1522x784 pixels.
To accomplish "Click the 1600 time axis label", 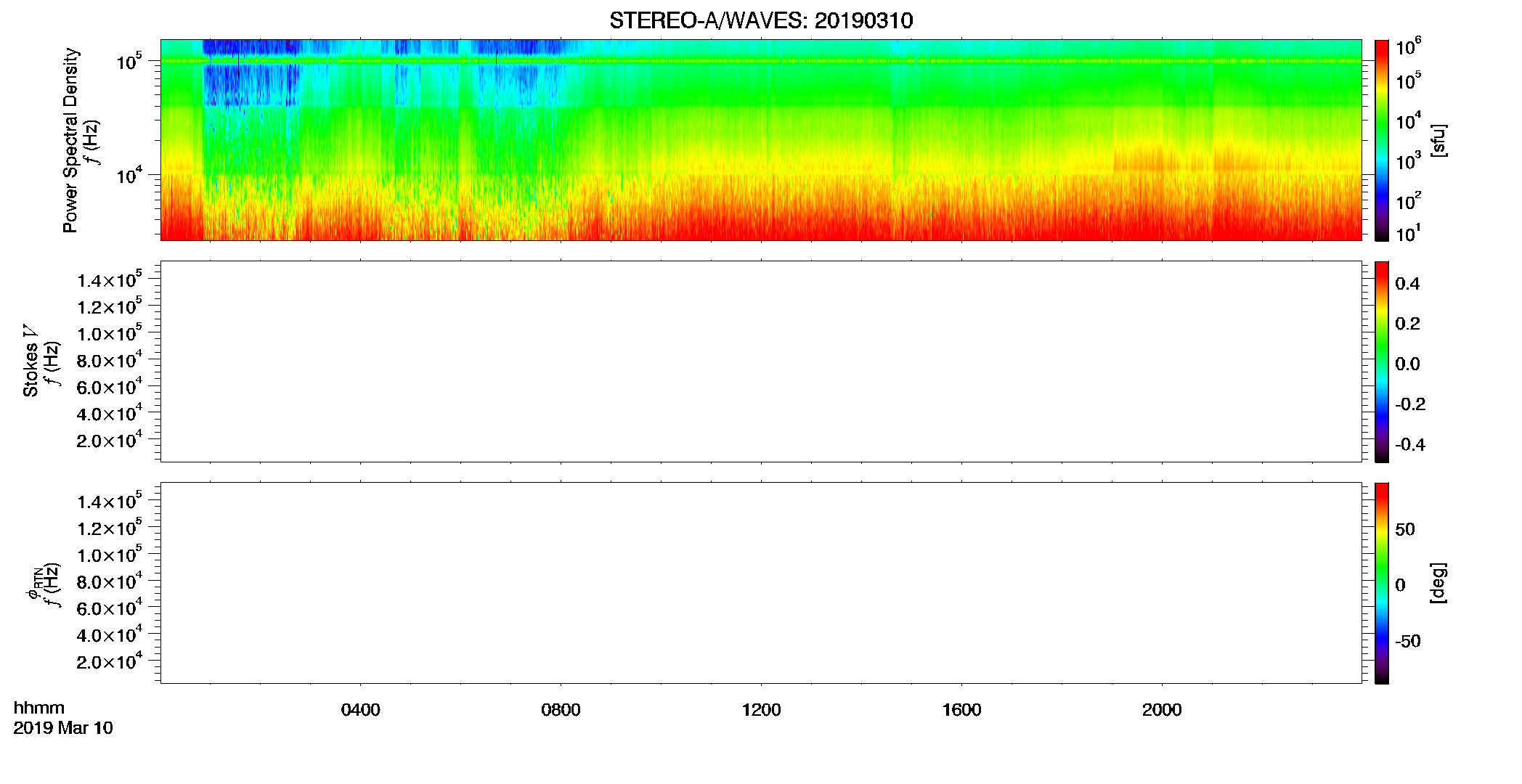I will (x=961, y=710).
